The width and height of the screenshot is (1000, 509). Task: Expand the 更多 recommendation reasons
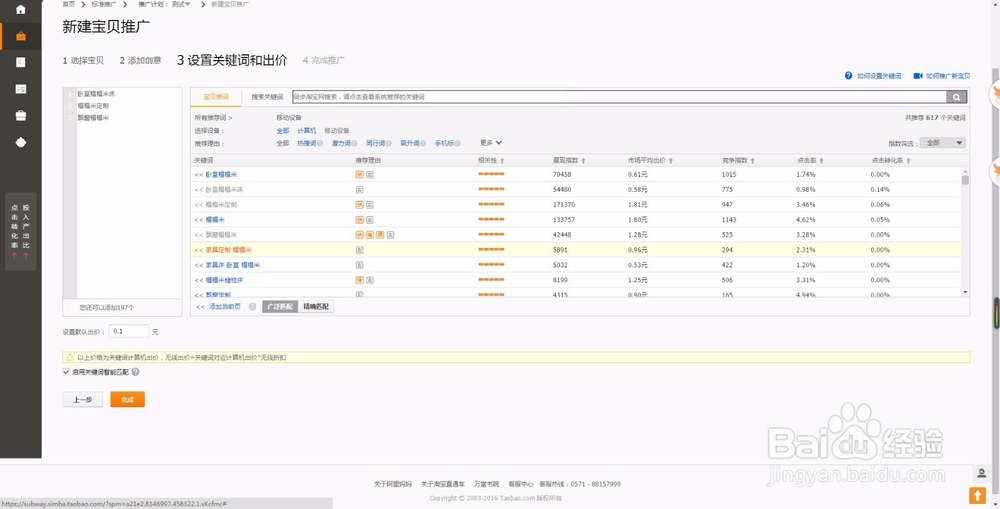pos(491,143)
